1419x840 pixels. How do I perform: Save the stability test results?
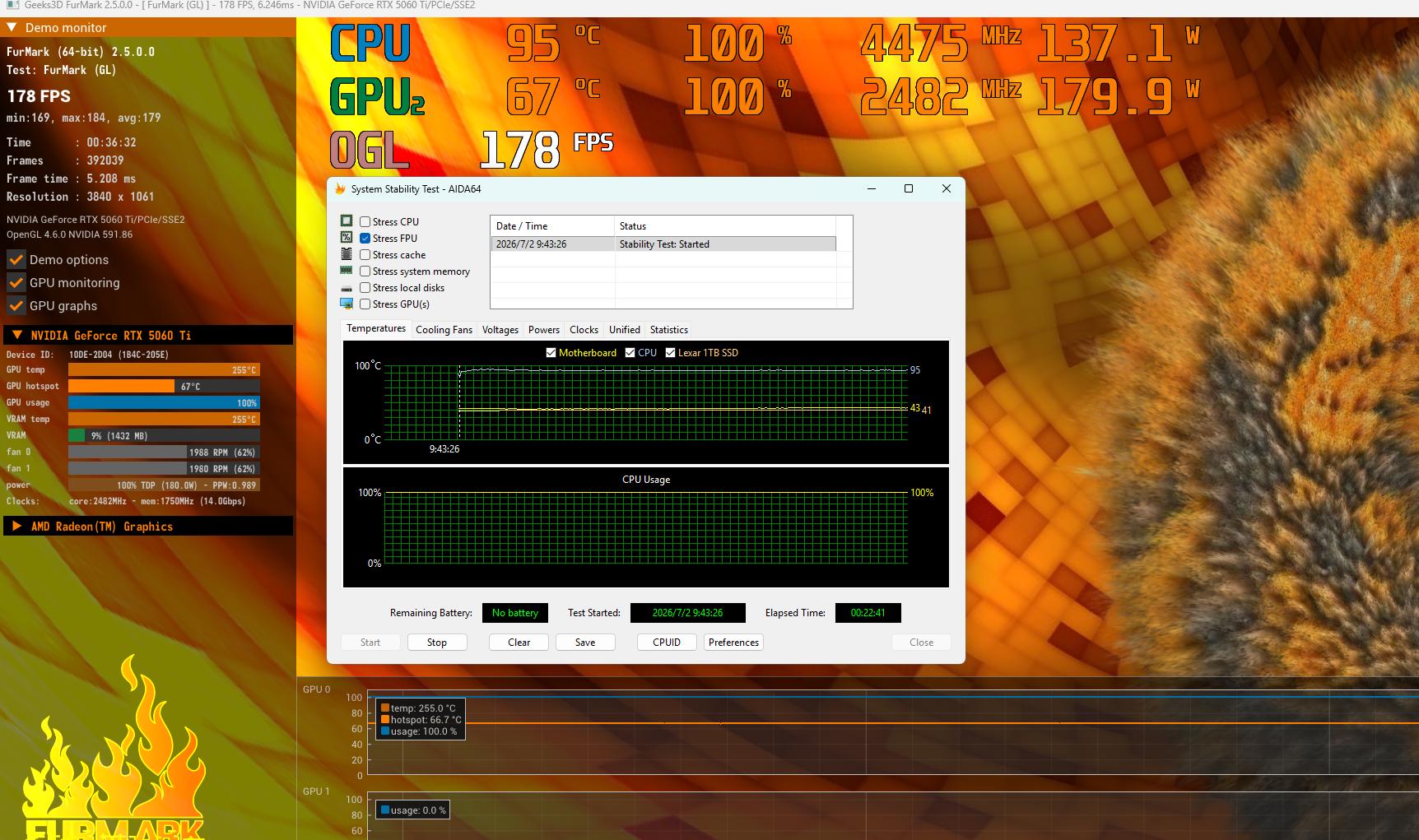585,643
